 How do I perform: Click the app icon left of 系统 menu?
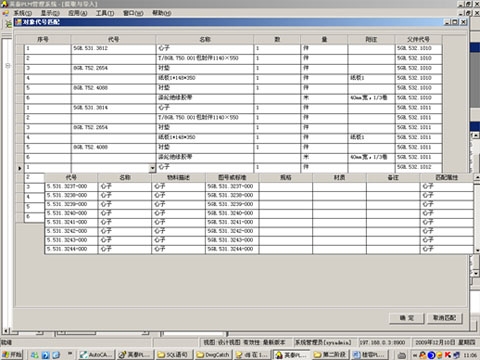coord(5,13)
